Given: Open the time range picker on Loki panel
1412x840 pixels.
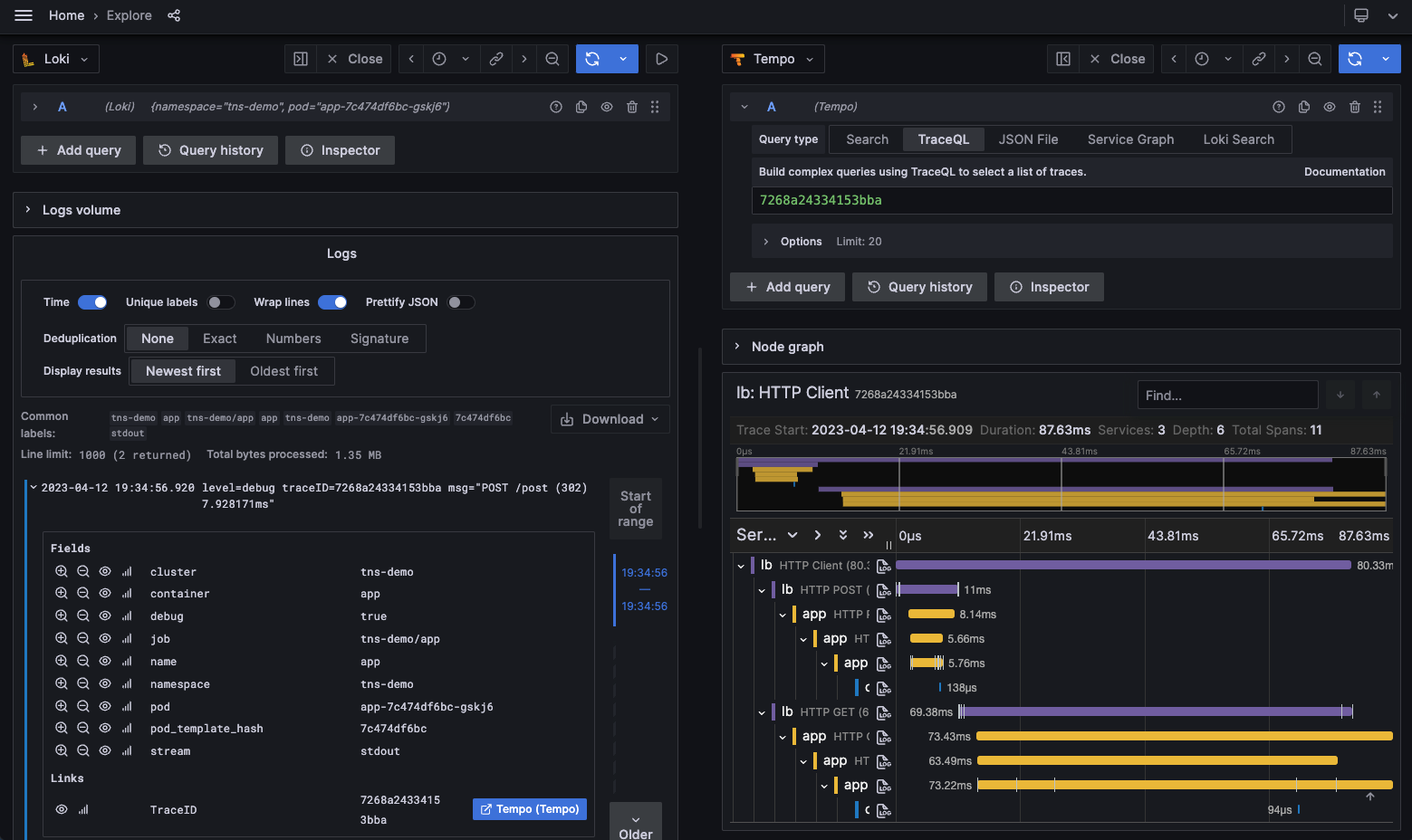Looking at the screenshot, I should click(x=441, y=59).
